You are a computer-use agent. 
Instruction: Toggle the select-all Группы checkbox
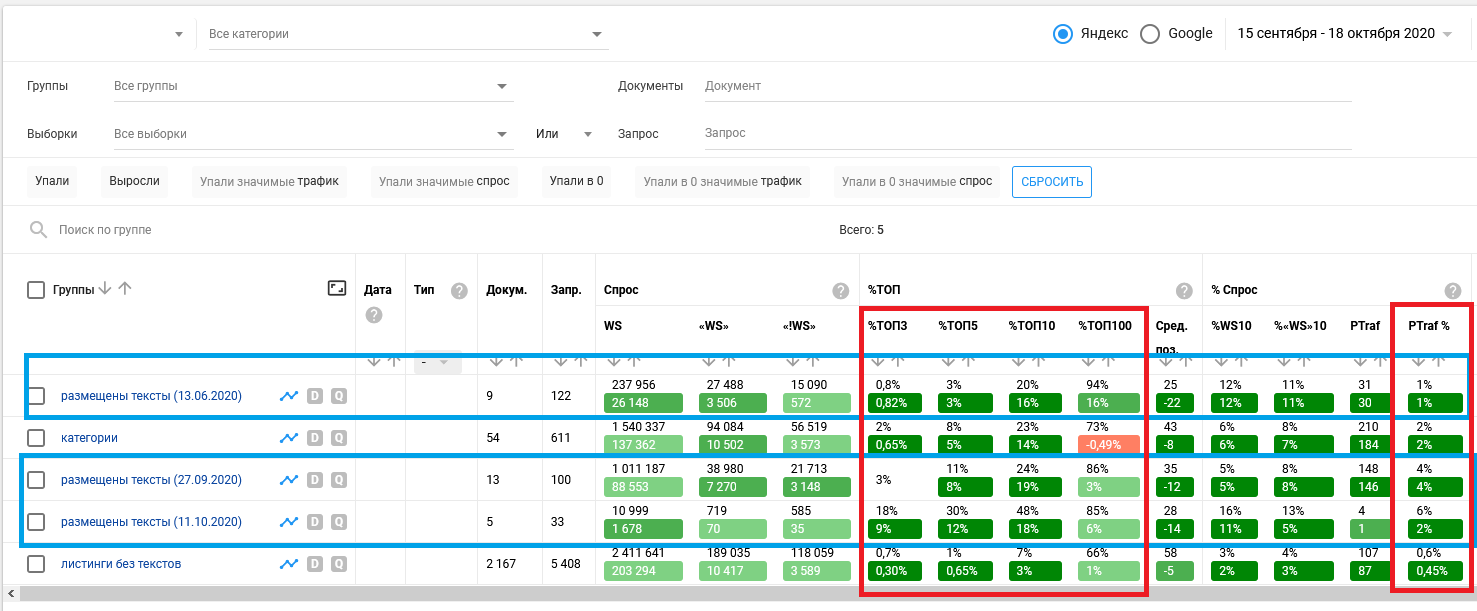pos(36,290)
